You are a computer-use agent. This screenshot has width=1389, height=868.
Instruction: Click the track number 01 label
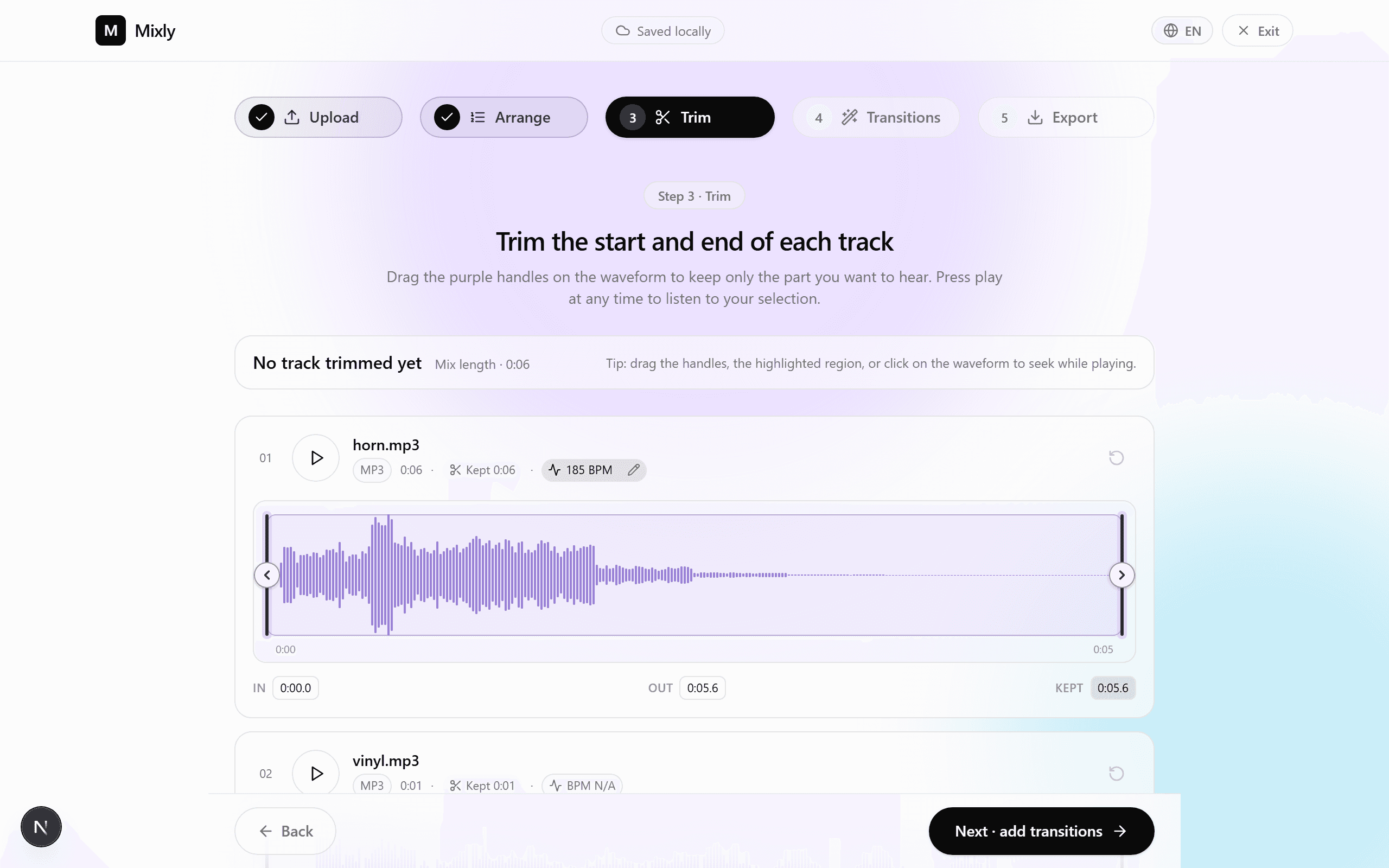tap(265, 457)
